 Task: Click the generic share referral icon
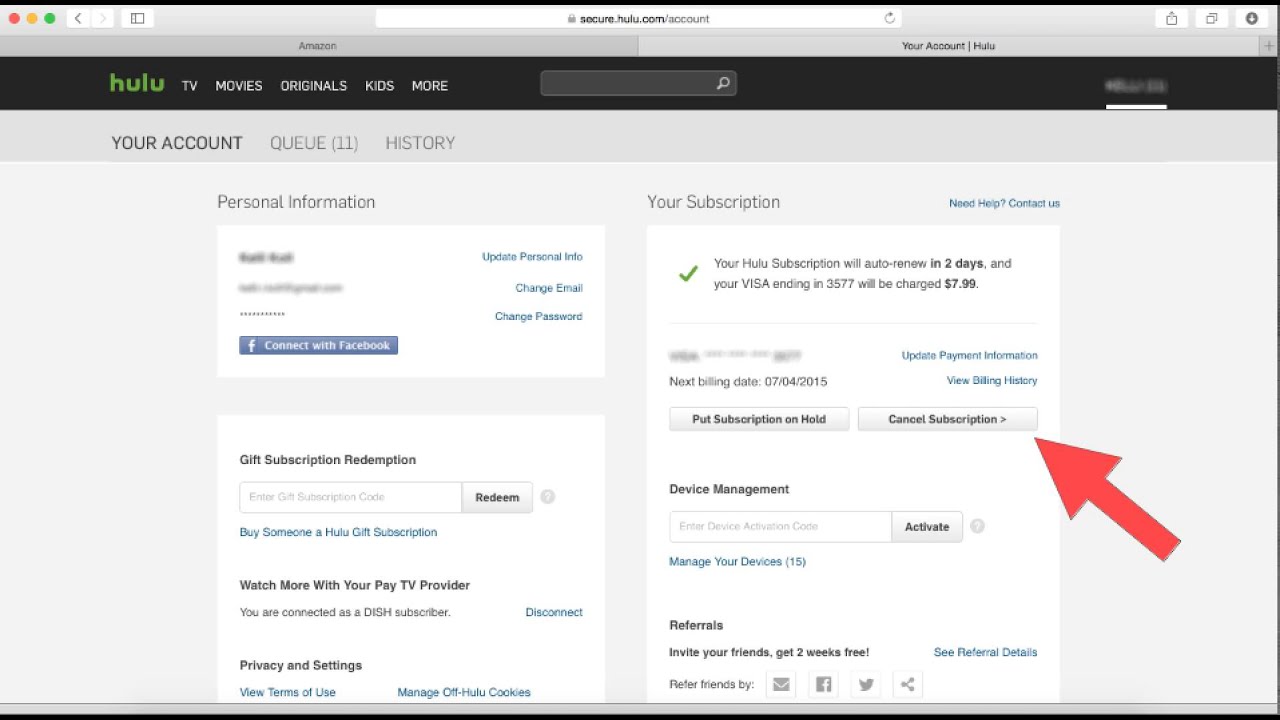[x=907, y=684]
